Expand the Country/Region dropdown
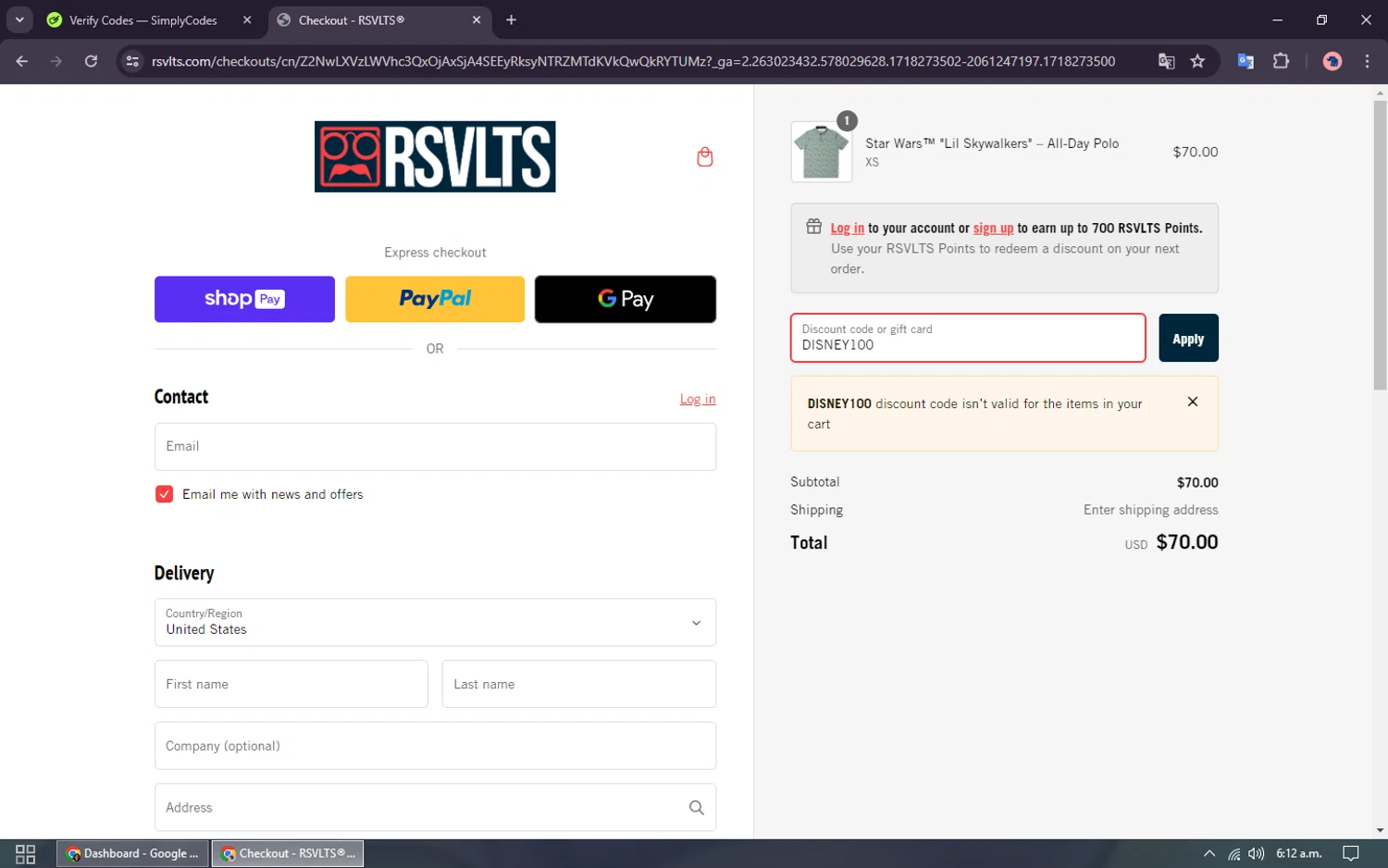Image resolution: width=1388 pixels, height=868 pixels. coord(435,622)
